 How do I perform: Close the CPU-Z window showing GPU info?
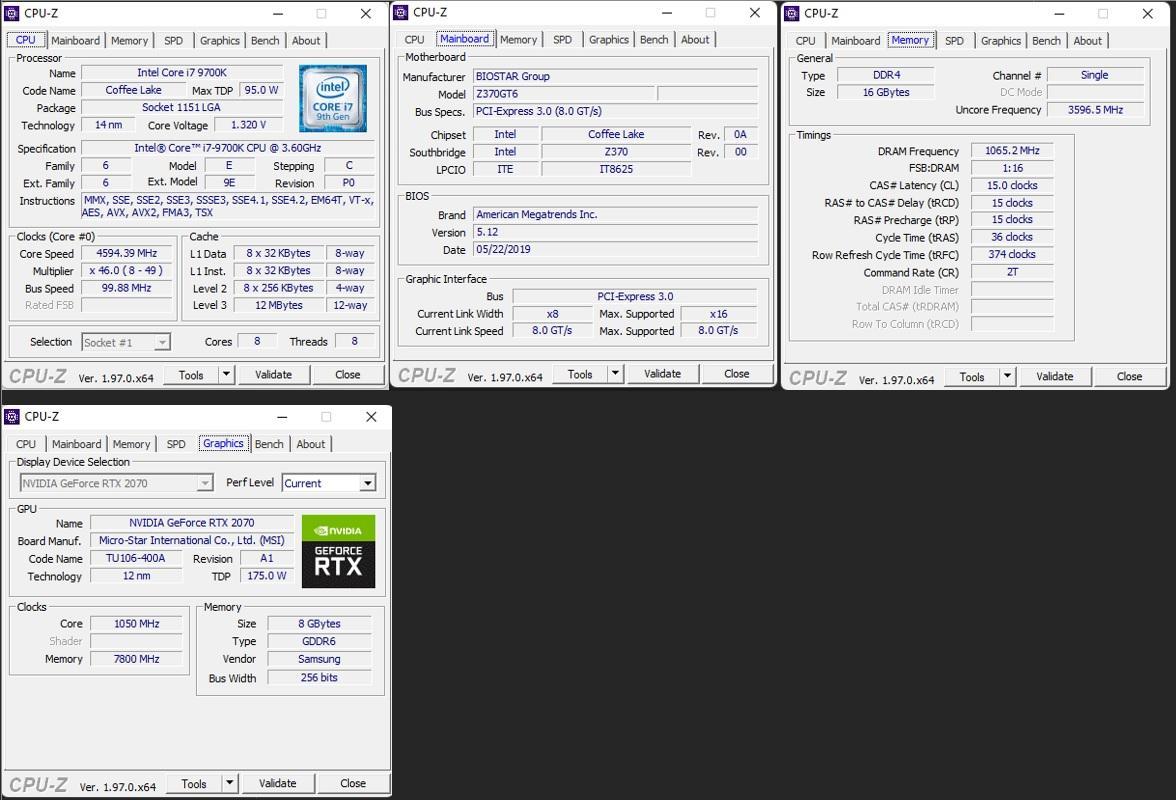pos(370,417)
